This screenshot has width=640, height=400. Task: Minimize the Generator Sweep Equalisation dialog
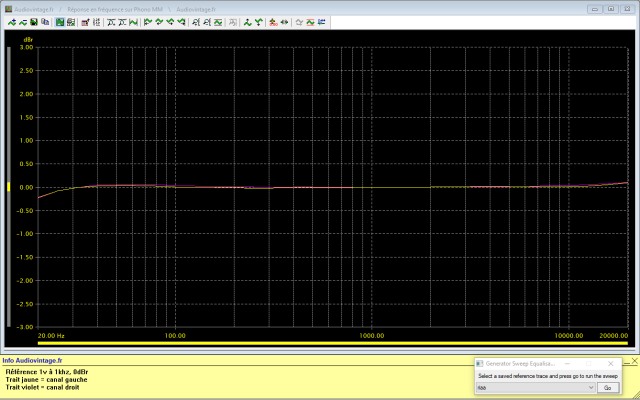coord(567,363)
